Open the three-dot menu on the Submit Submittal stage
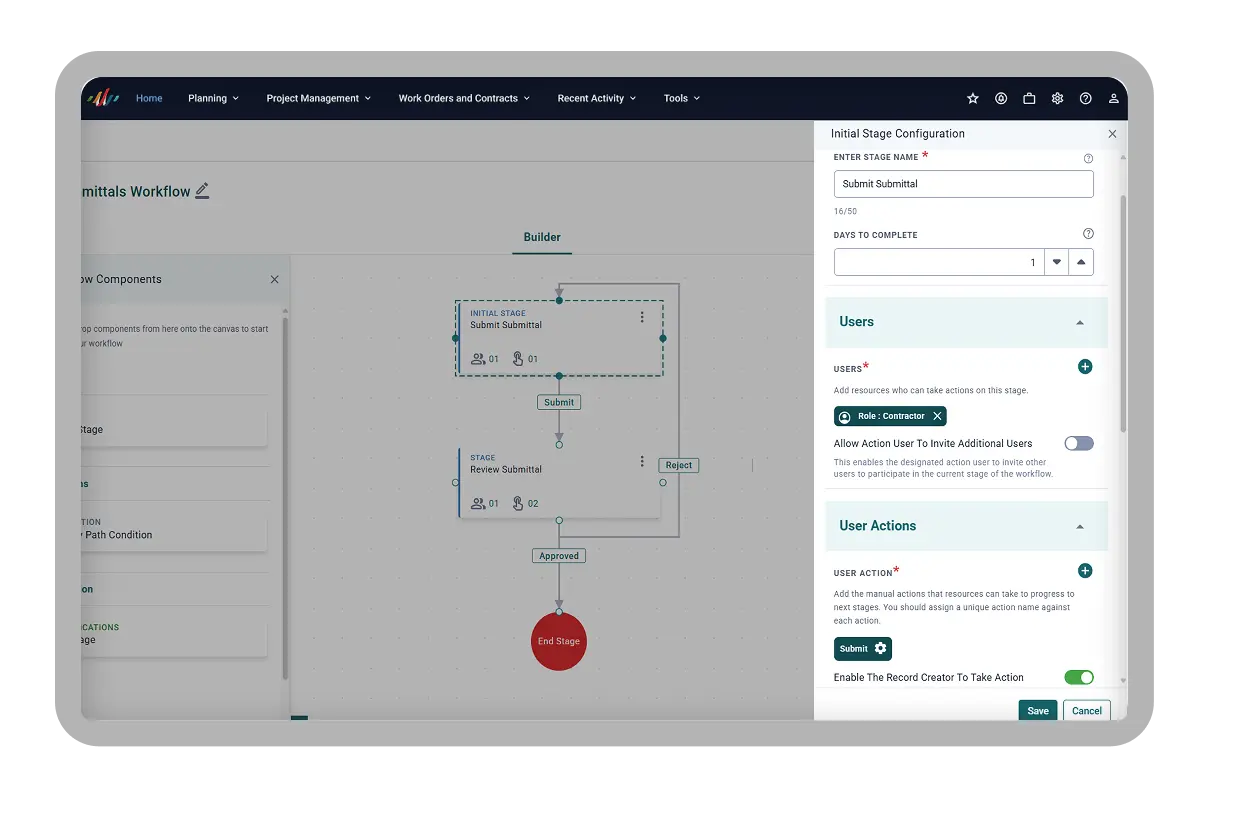The width and height of the screenshot is (1248, 840). pyautogui.click(x=642, y=317)
